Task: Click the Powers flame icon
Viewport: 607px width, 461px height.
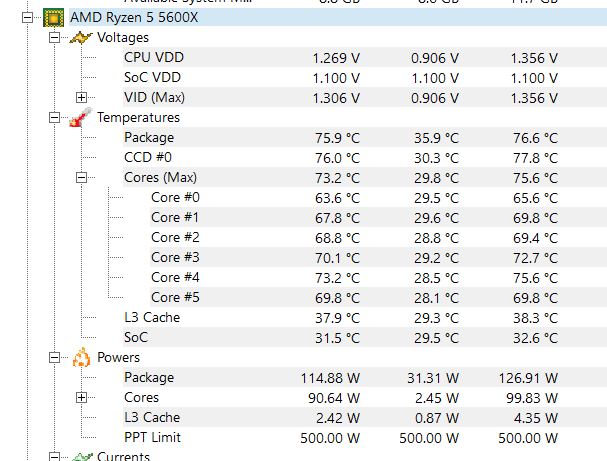Action: tap(81, 357)
